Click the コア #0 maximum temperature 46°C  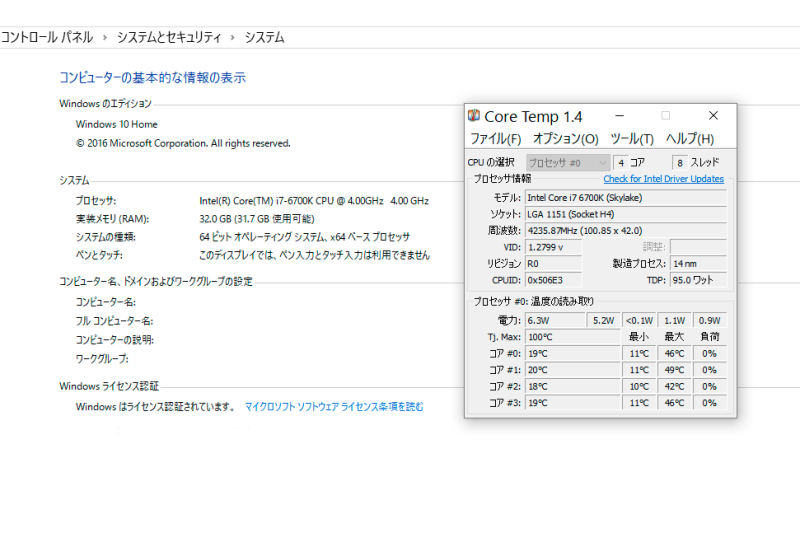[674, 353]
